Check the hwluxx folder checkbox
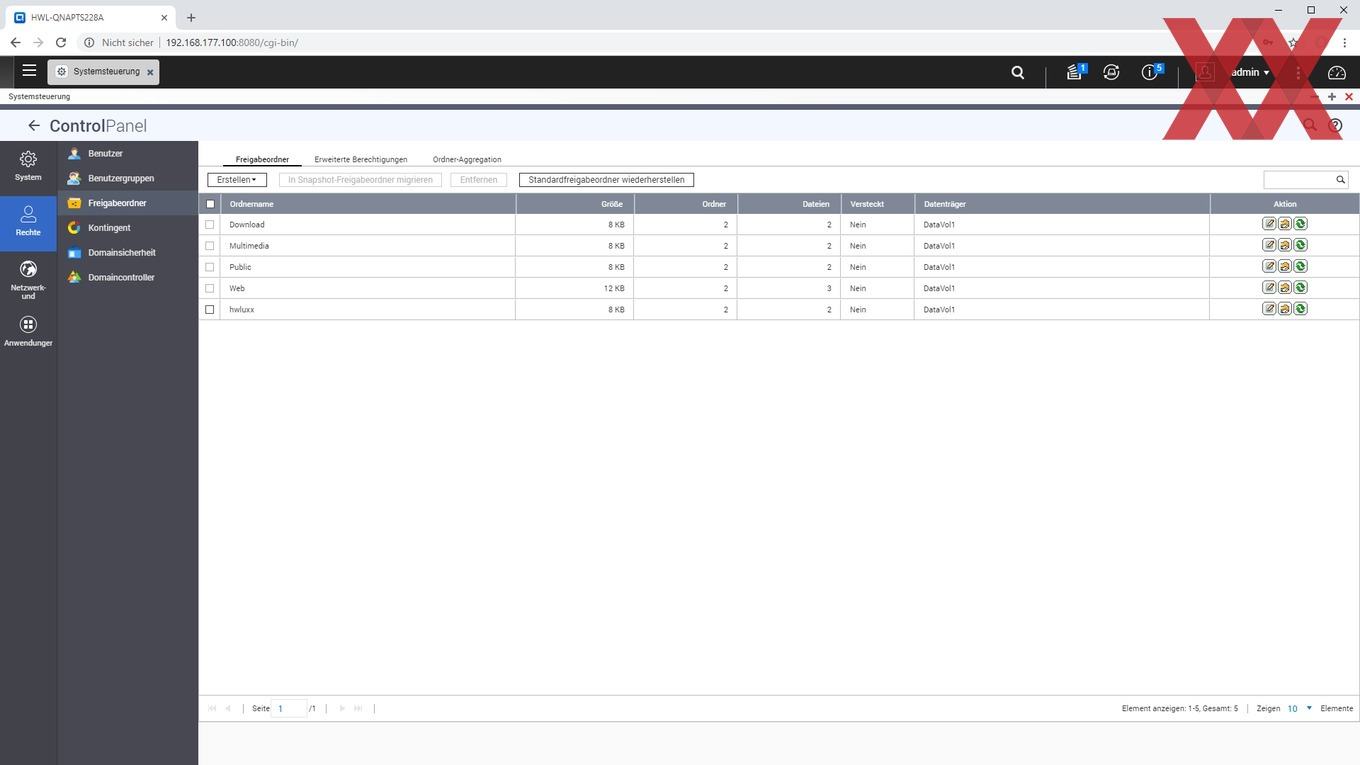 (x=210, y=310)
